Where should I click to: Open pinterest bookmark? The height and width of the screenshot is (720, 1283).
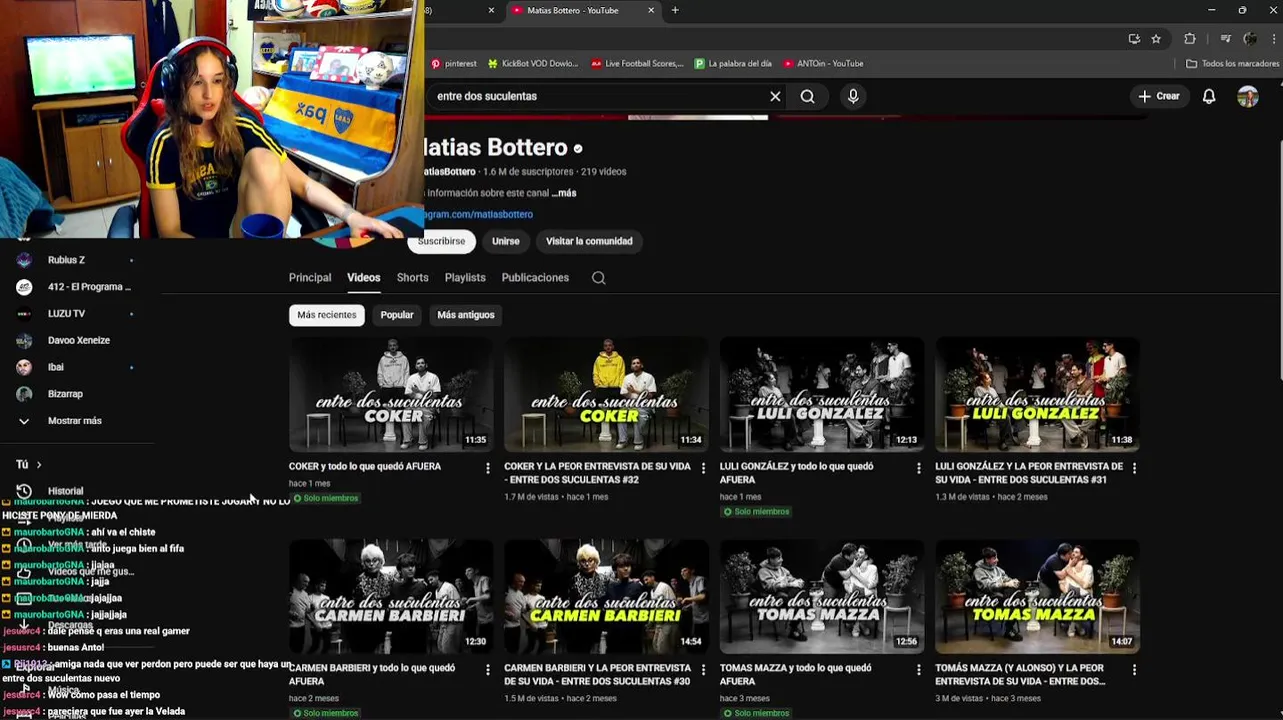pos(454,63)
